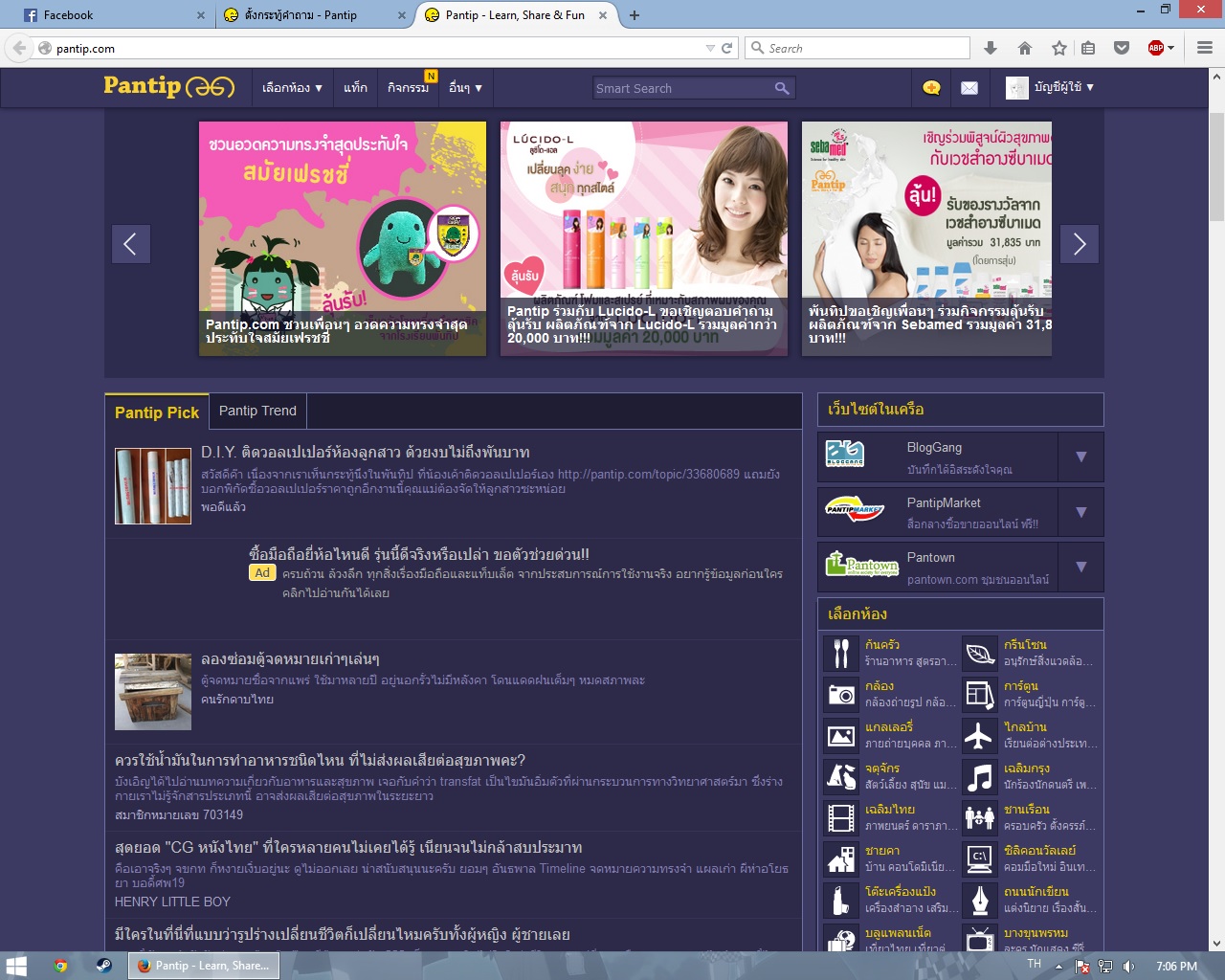This screenshot has height=980, width=1225.
Task: Open the computer ซิลิคอนวัลเลย์ room icon
Action: (980, 859)
